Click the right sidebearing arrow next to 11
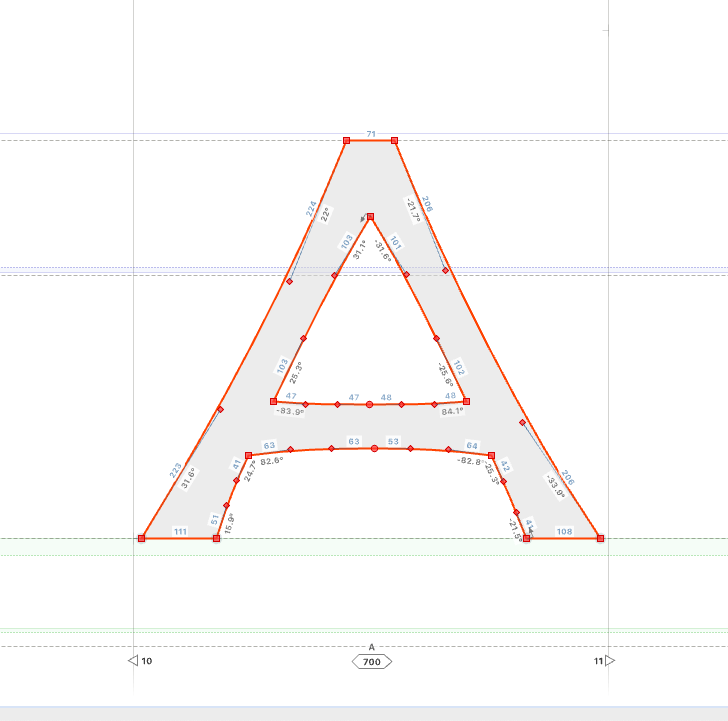The image size is (728, 721). click(x=610, y=660)
